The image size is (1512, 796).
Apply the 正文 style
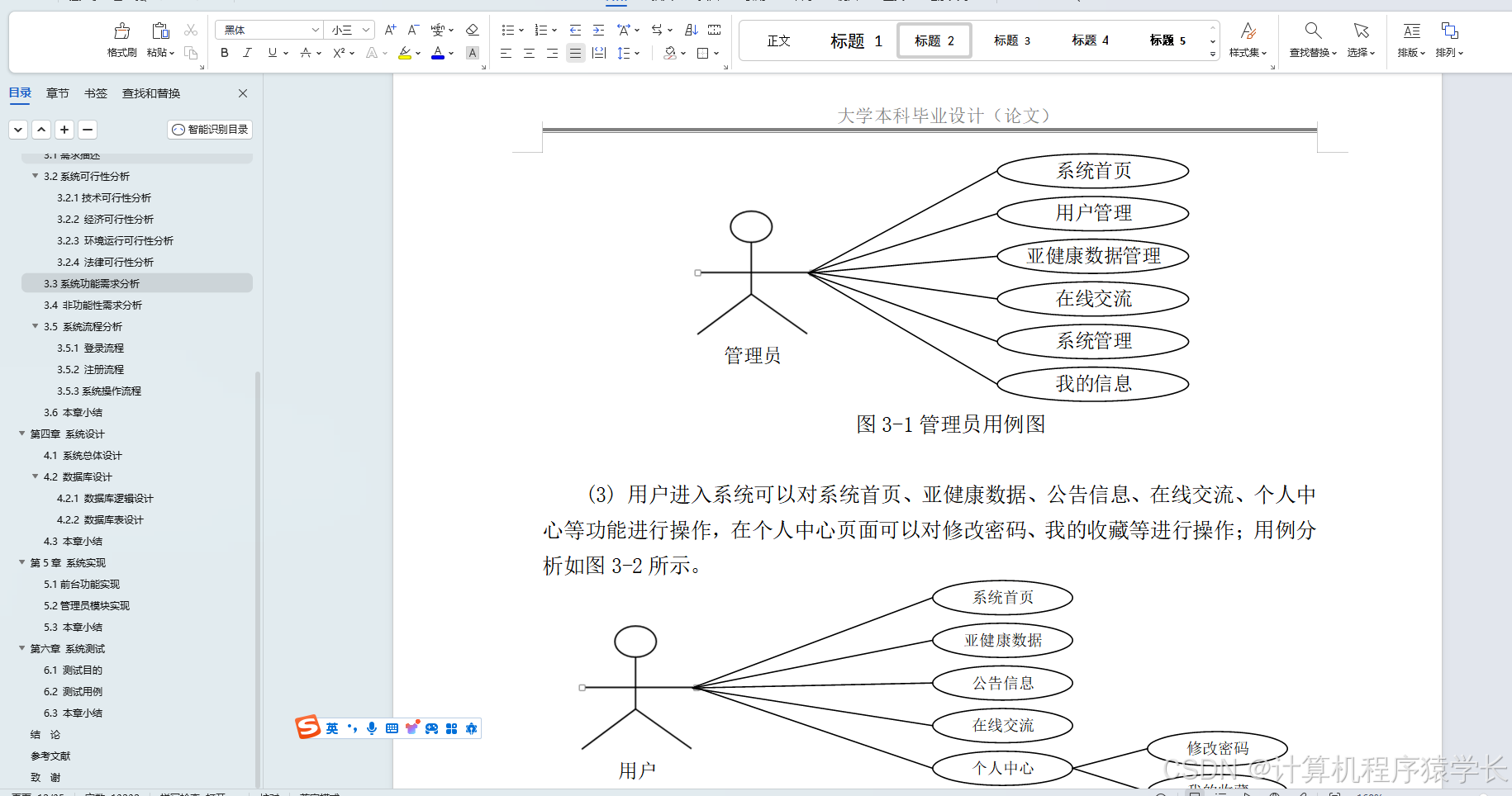coord(779,40)
